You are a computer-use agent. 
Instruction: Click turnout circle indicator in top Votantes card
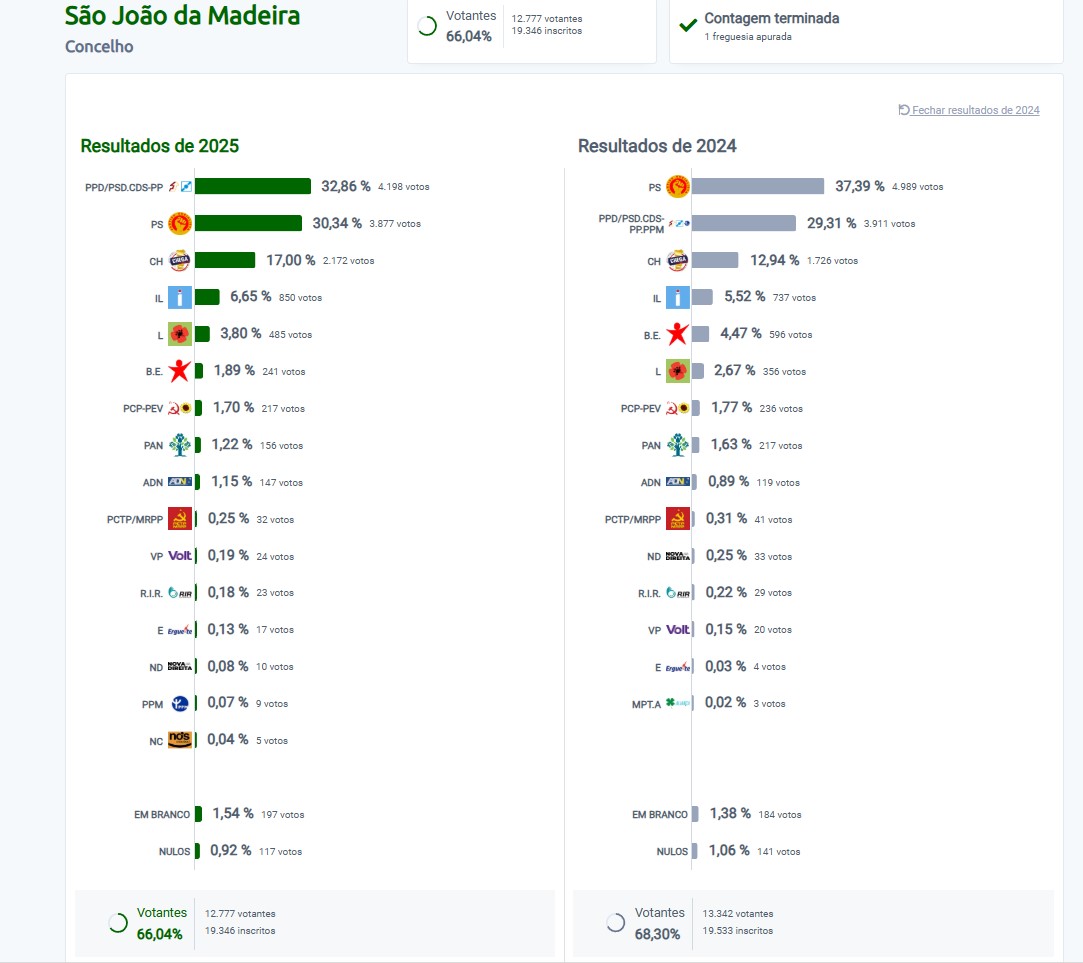point(428,26)
